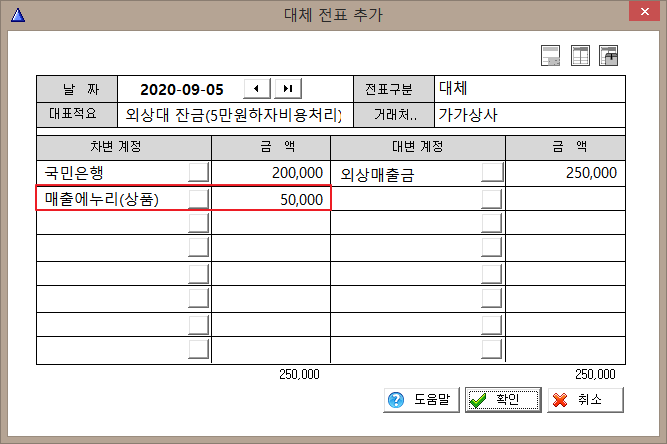
Task: Click the 전표구분 label cell
Action: (394, 89)
